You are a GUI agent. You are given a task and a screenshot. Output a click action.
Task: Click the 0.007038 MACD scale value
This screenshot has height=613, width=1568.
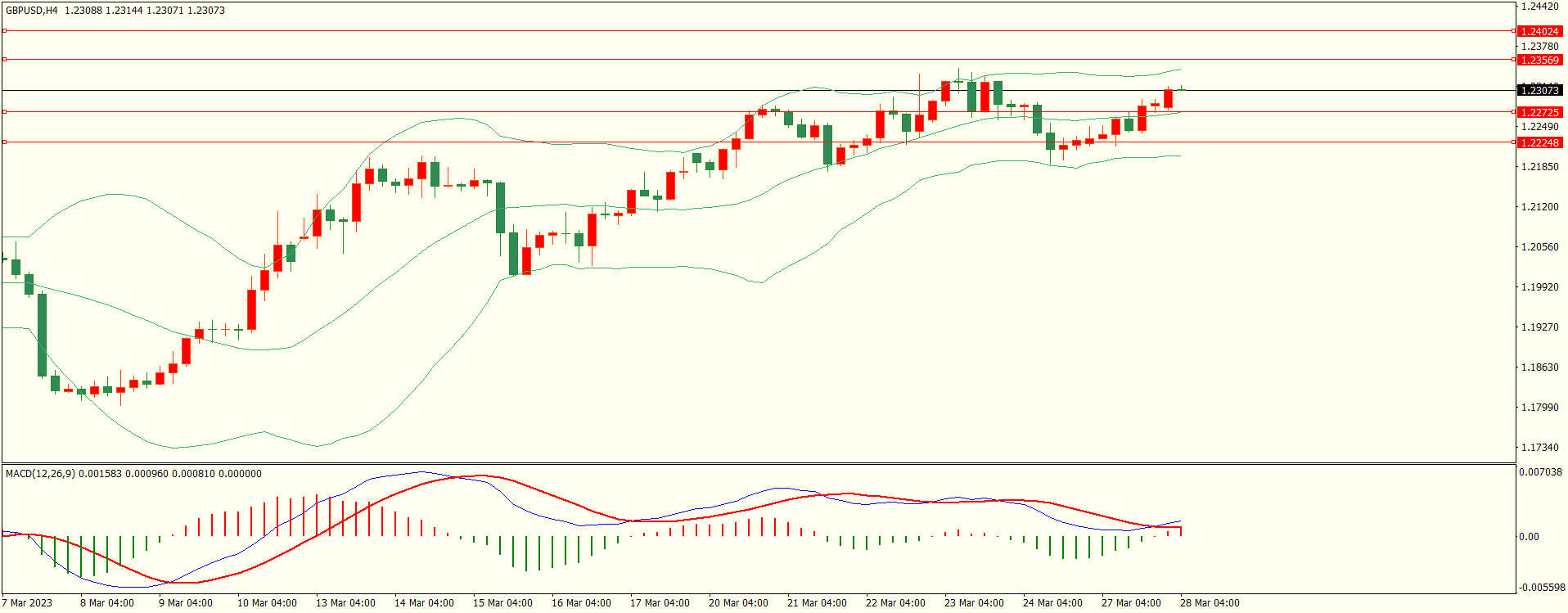point(1540,472)
